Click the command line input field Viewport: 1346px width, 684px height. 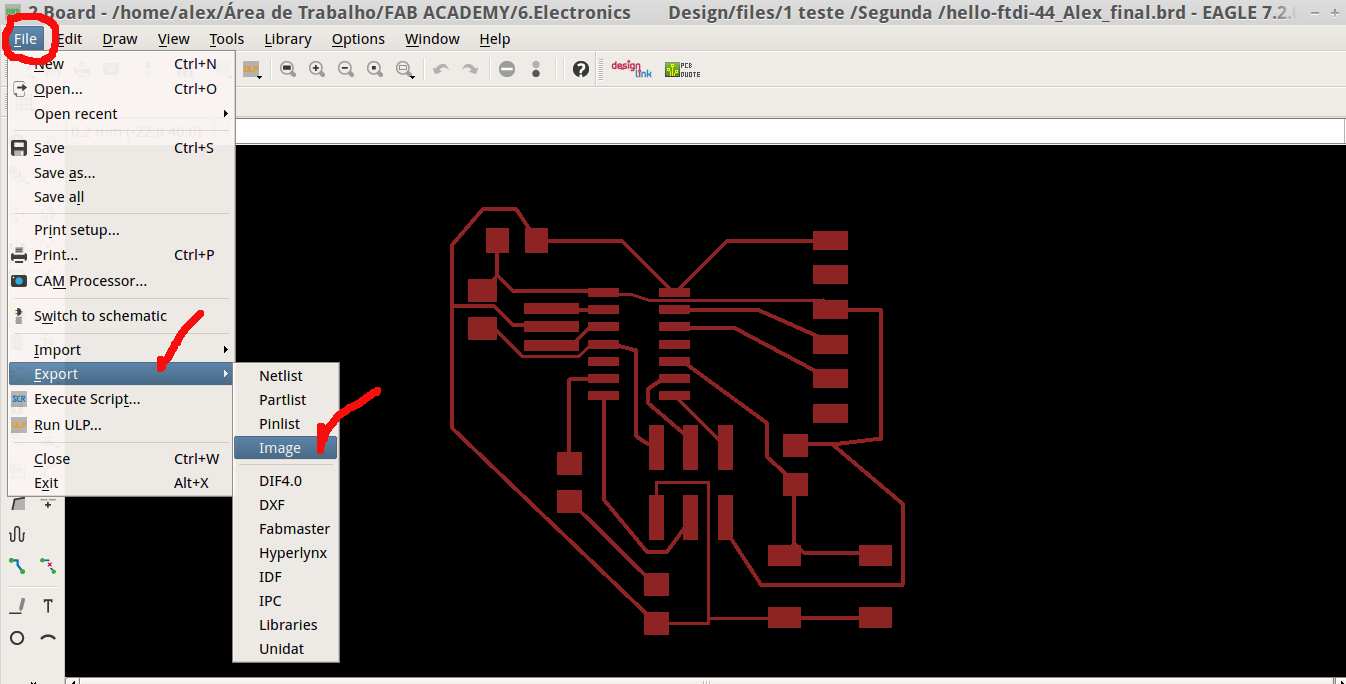789,131
